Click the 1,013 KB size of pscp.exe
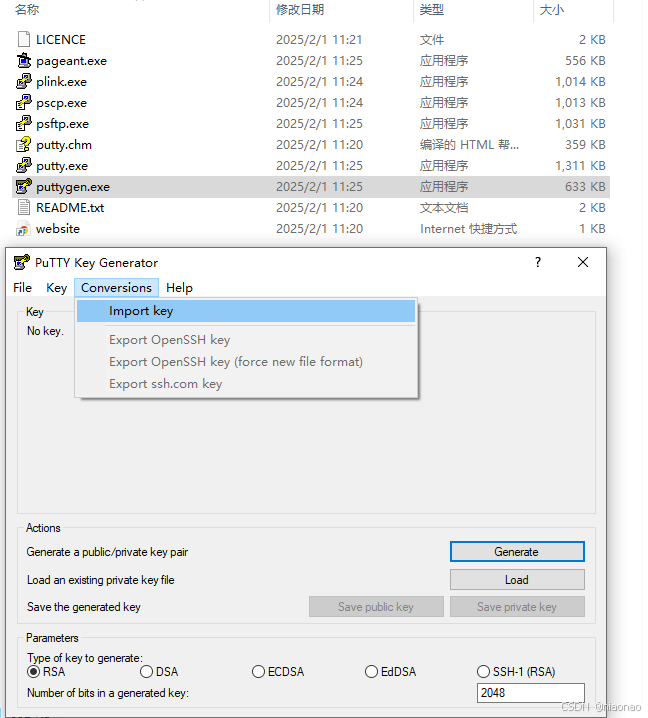Viewport: 648px width, 718px height. click(580, 103)
